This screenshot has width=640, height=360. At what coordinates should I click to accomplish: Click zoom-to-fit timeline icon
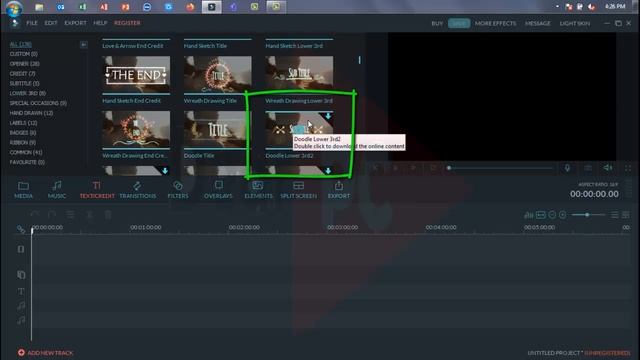pyautogui.click(x=541, y=215)
